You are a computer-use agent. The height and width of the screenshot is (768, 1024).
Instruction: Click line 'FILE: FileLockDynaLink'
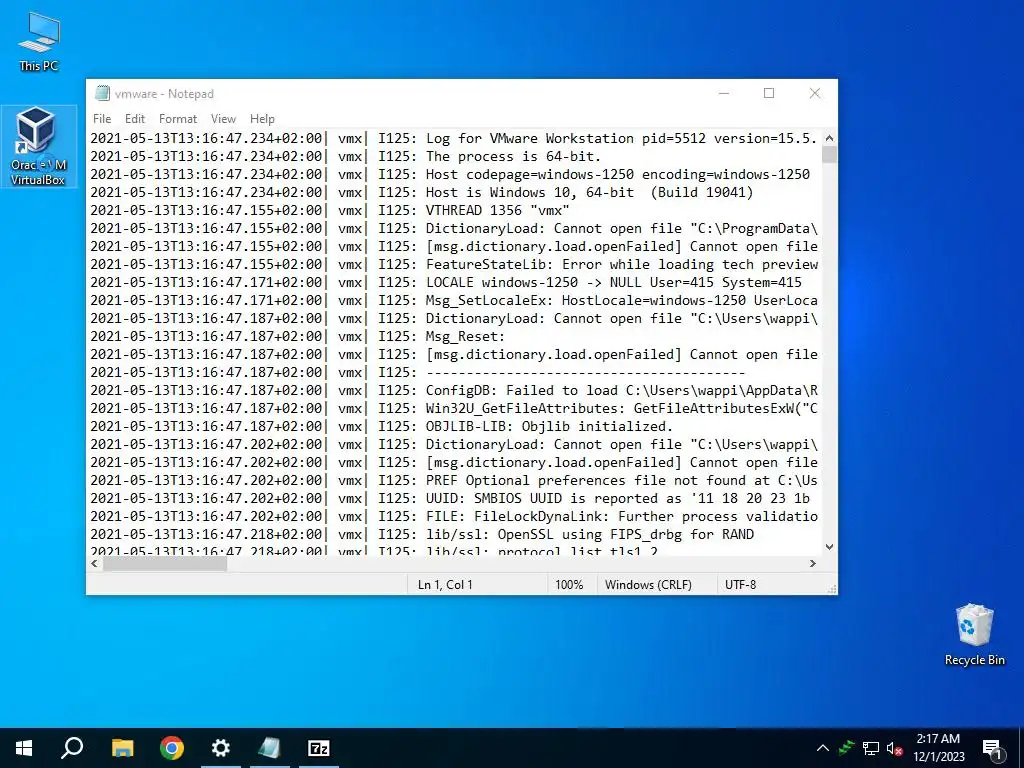[454, 517]
